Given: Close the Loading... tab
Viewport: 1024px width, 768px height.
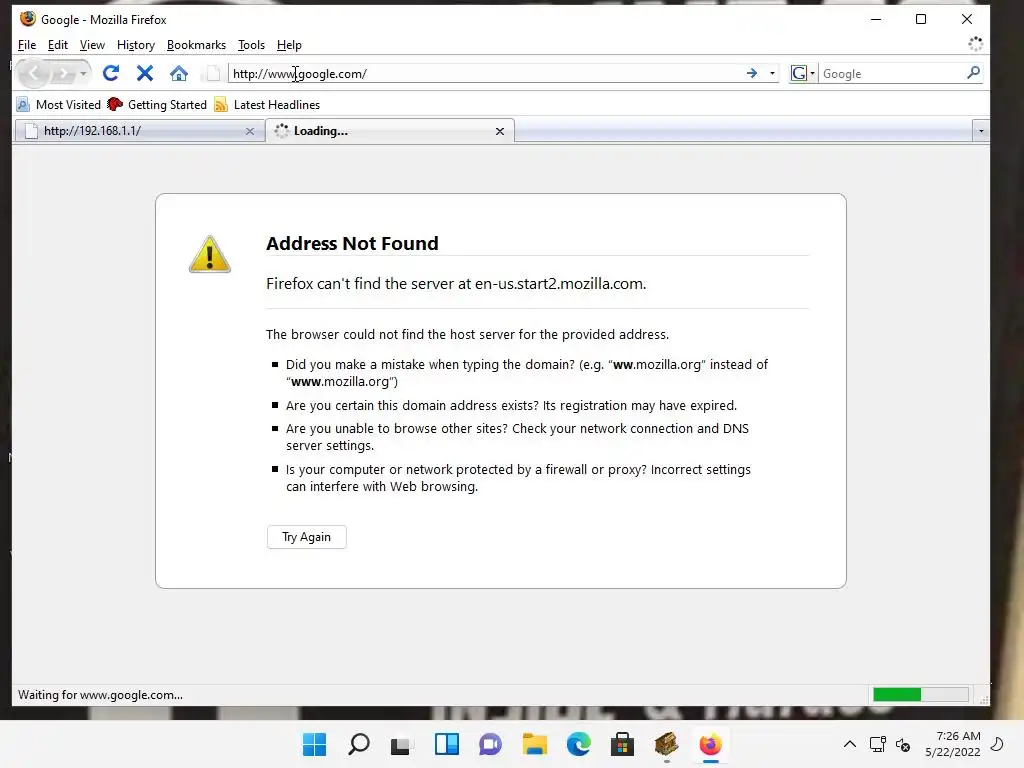Looking at the screenshot, I should pos(500,131).
